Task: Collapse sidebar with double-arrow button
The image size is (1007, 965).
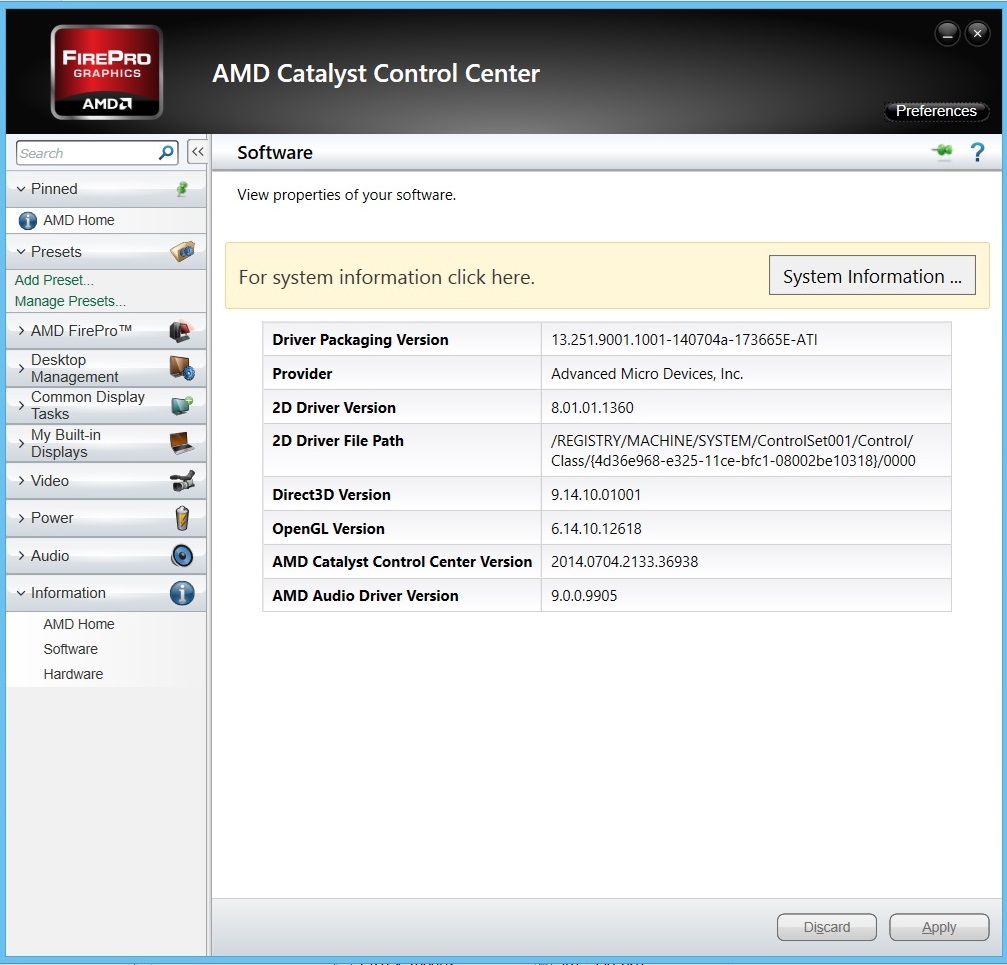Action: pyautogui.click(x=197, y=152)
